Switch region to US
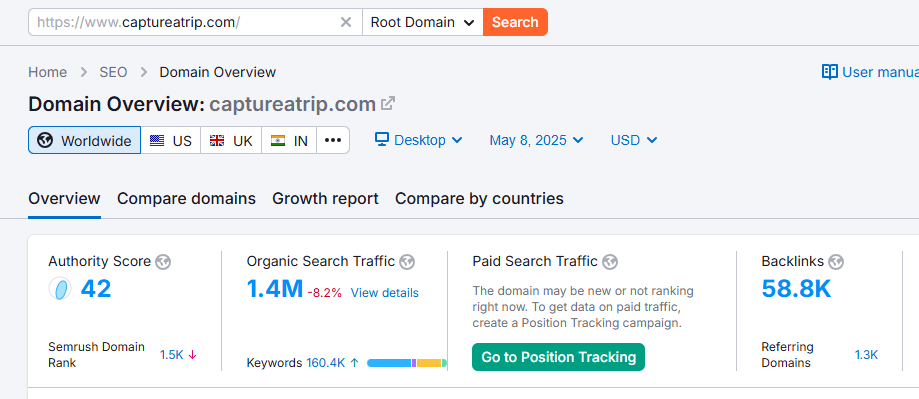Viewport: 919px width, 399px height. point(171,141)
